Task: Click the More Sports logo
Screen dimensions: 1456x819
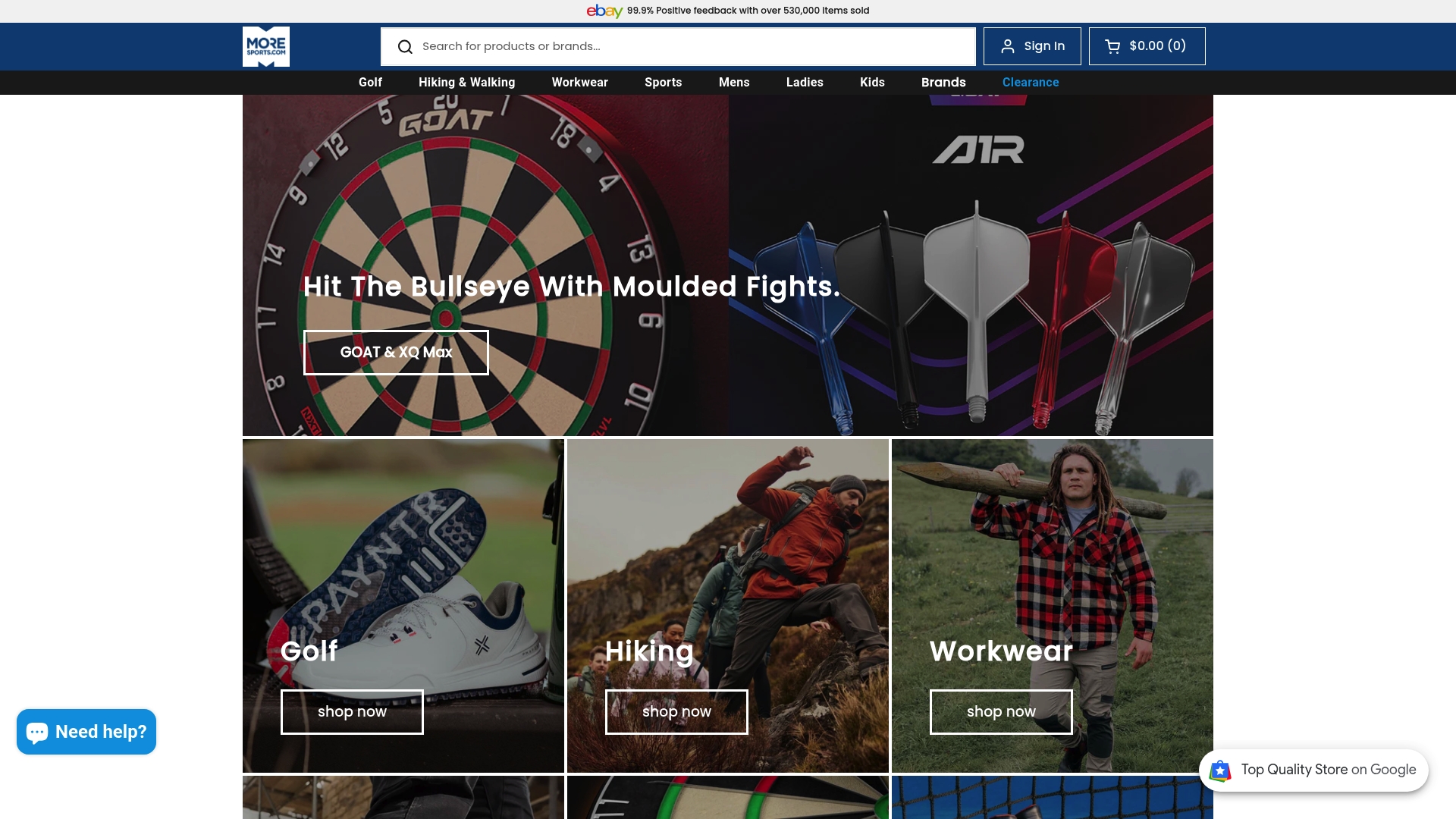Action: point(265,46)
